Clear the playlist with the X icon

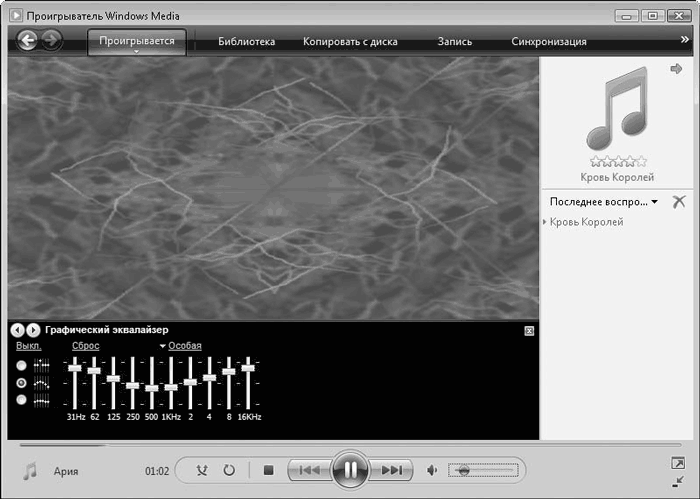tap(679, 202)
